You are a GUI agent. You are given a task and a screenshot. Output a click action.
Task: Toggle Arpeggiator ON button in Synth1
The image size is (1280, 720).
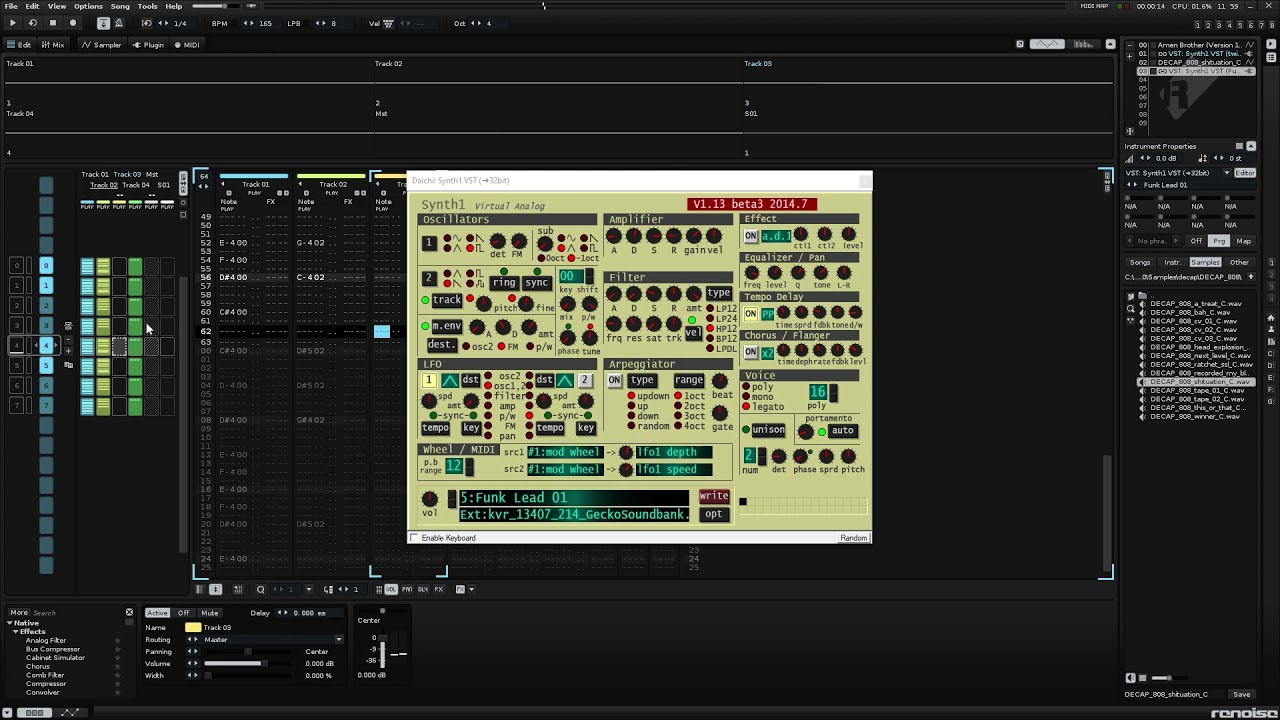(614, 380)
